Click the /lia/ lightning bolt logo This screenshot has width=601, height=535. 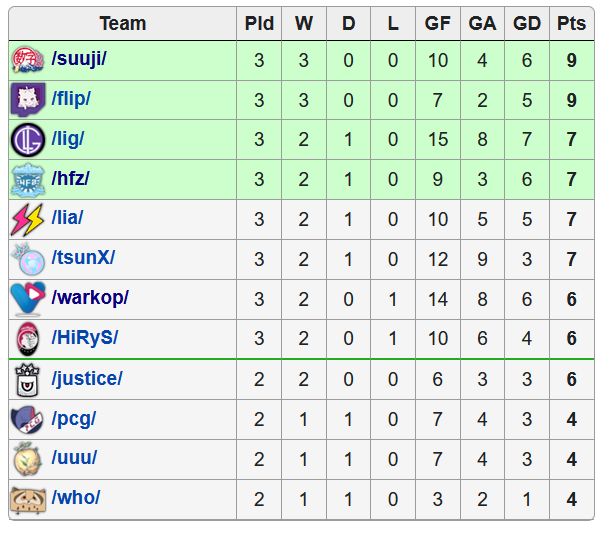click(27, 219)
